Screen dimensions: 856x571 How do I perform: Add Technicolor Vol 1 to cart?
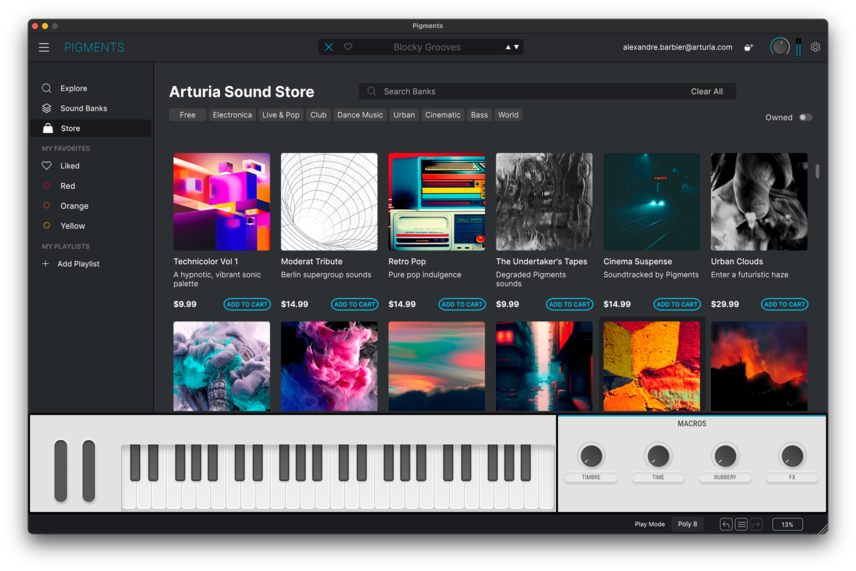[x=247, y=304]
